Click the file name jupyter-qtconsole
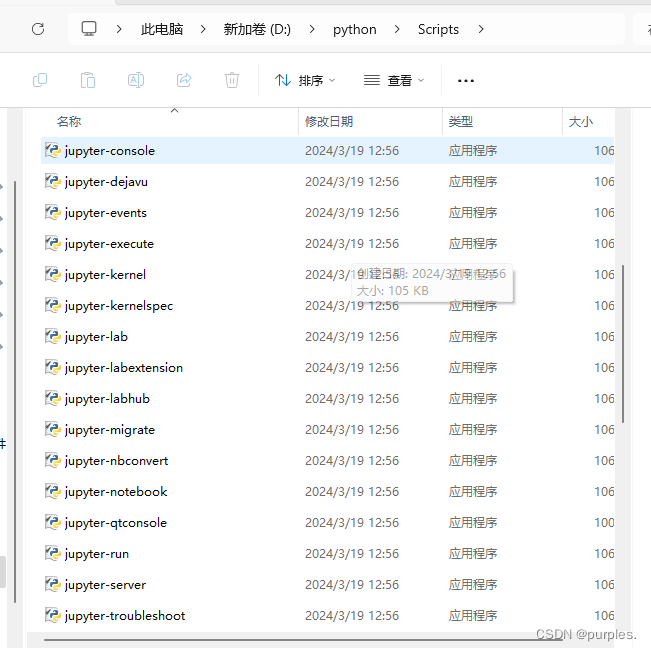 click(115, 523)
